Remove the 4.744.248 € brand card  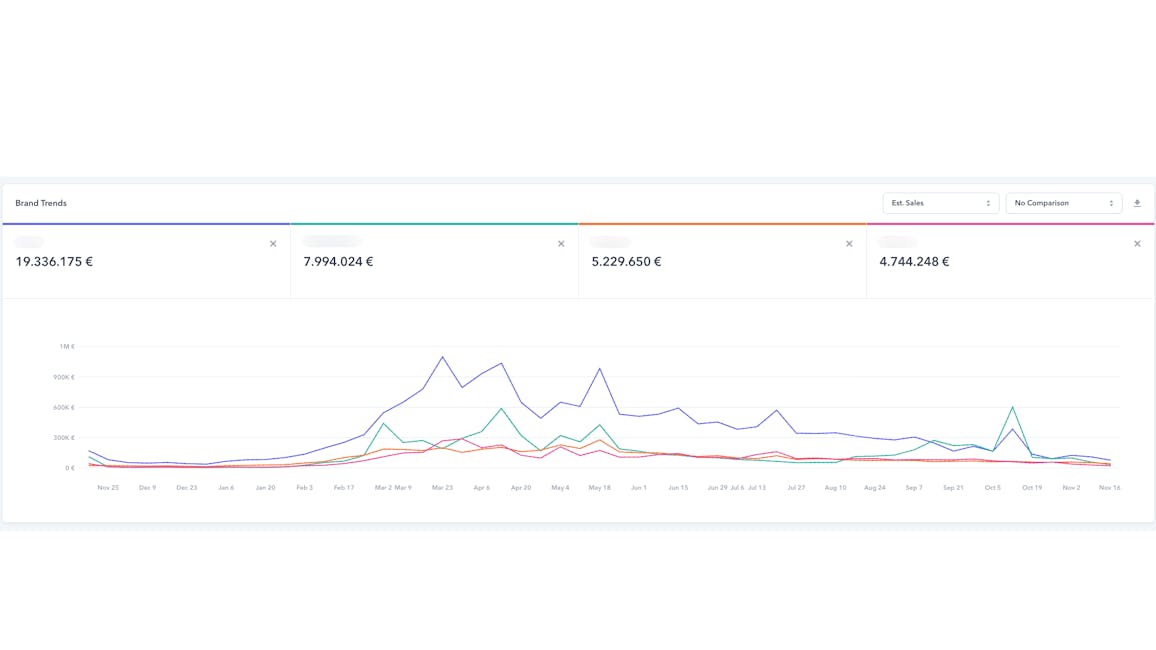1137,244
